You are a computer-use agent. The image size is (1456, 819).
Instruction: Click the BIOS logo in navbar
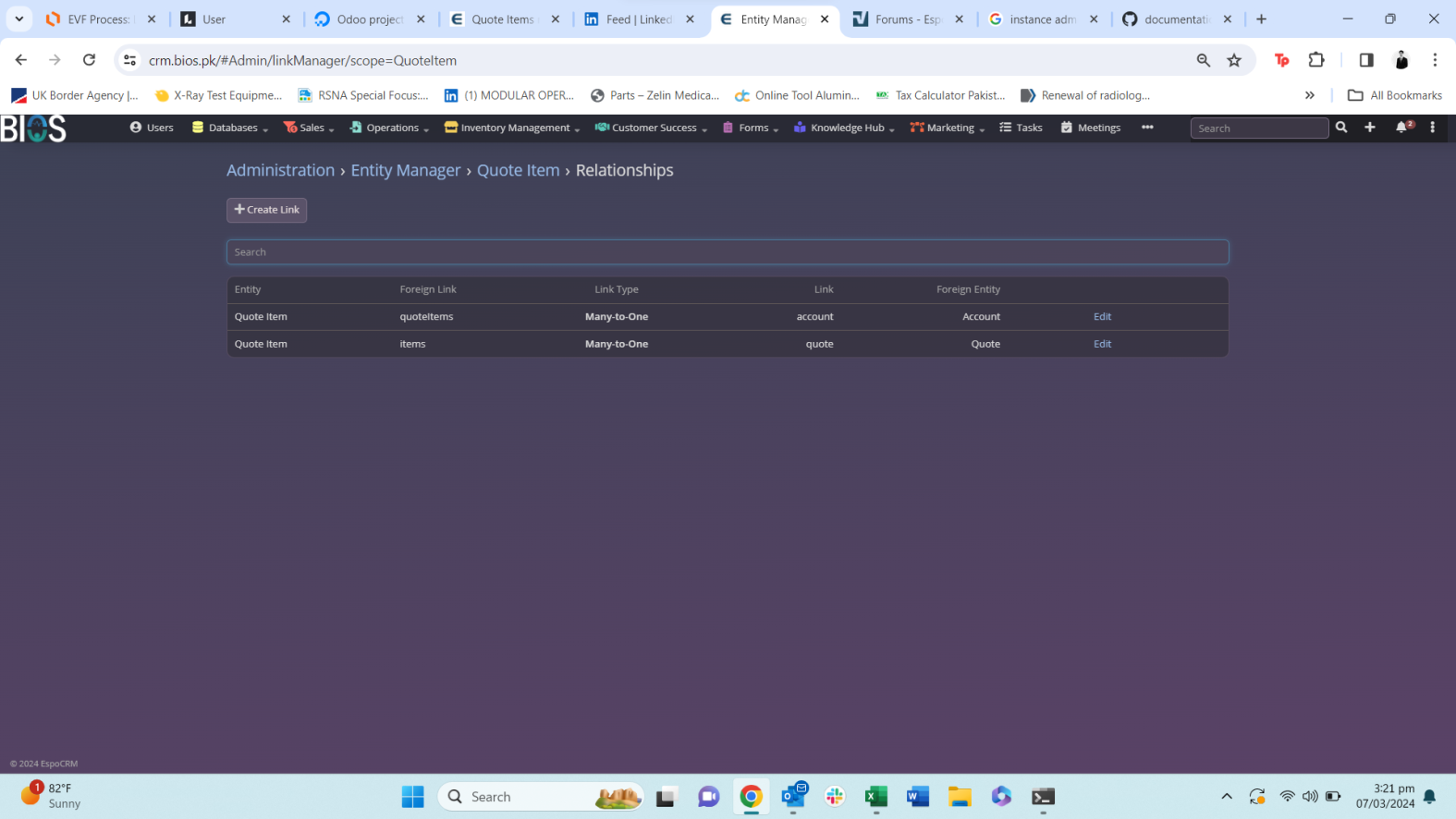pos(33,128)
